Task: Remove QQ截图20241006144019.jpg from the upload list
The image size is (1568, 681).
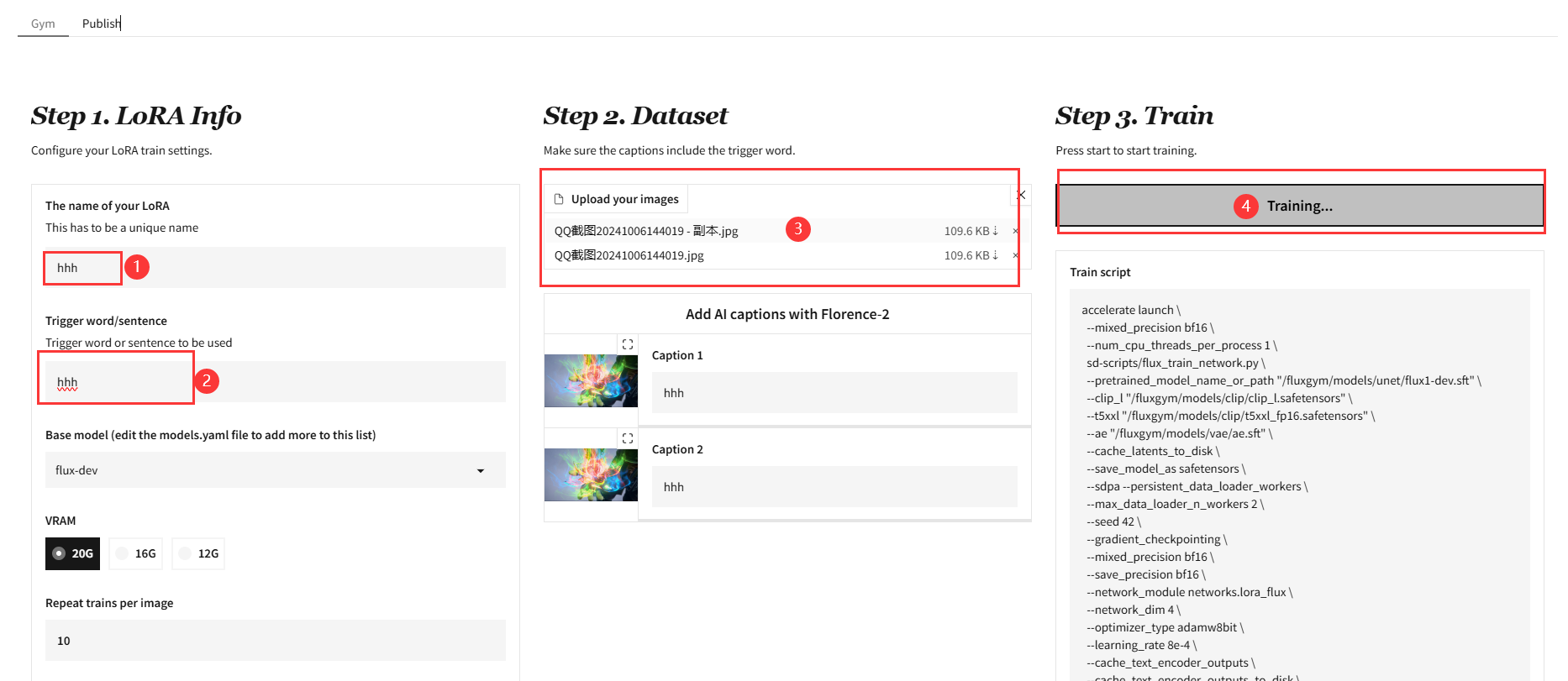Action: point(1015,255)
